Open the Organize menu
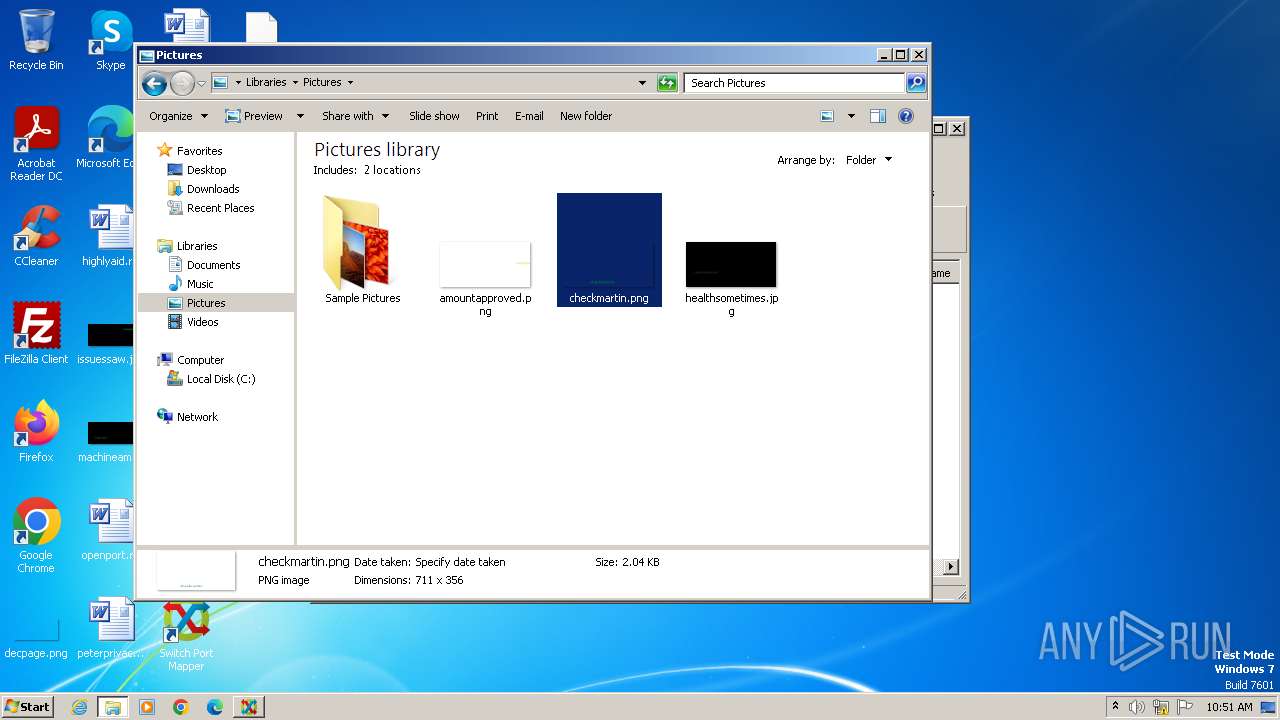The image size is (1280, 720). click(x=178, y=116)
